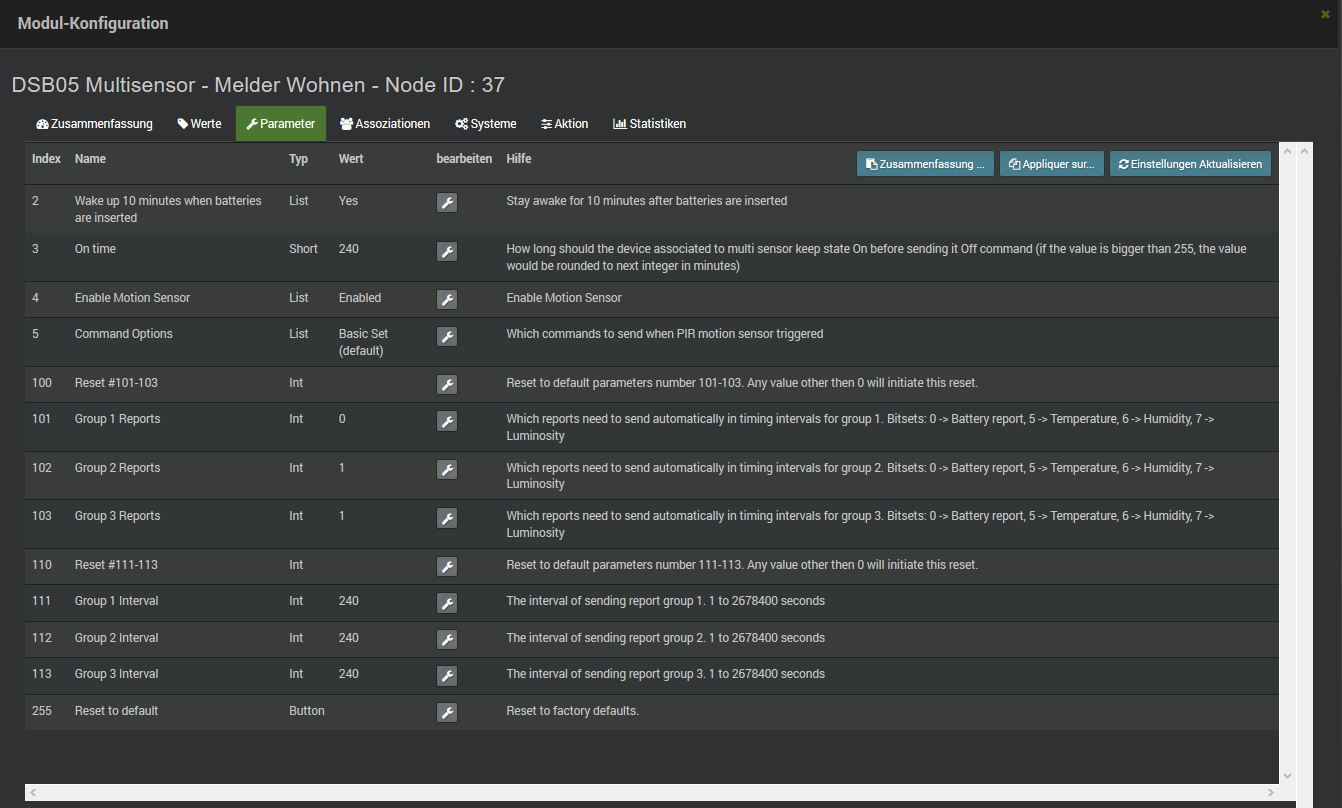Edit Group 1 Reports wrench icon
The image size is (1342, 808).
click(447, 421)
